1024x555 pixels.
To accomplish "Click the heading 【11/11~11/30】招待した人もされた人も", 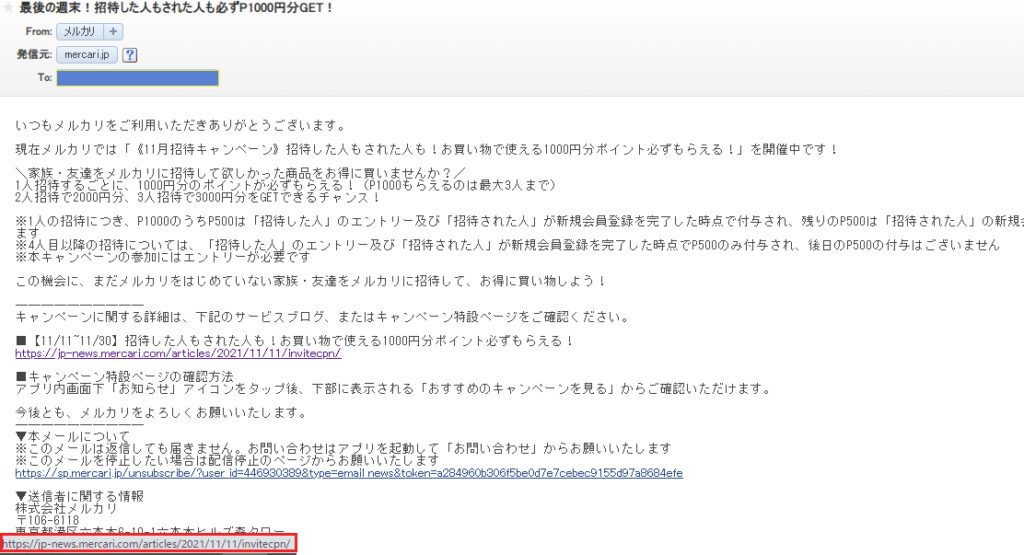I will coord(295,341).
